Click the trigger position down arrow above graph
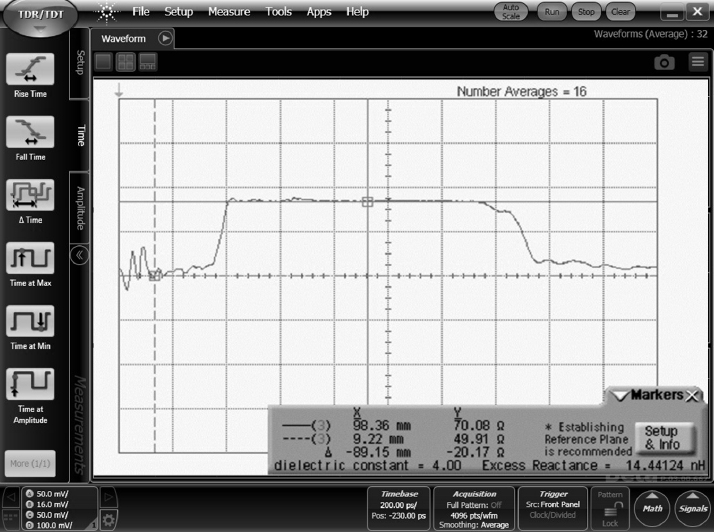The height and width of the screenshot is (532, 717). [119, 90]
